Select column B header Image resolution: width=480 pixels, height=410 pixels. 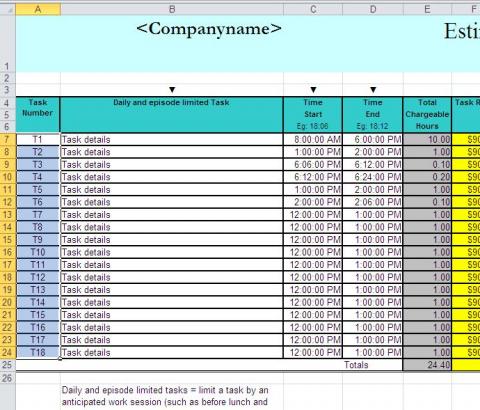(172, 9)
